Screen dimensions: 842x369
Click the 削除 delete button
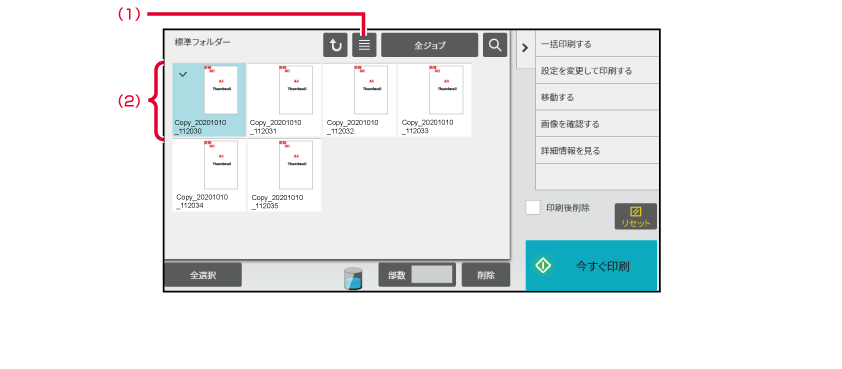pos(486,275)
